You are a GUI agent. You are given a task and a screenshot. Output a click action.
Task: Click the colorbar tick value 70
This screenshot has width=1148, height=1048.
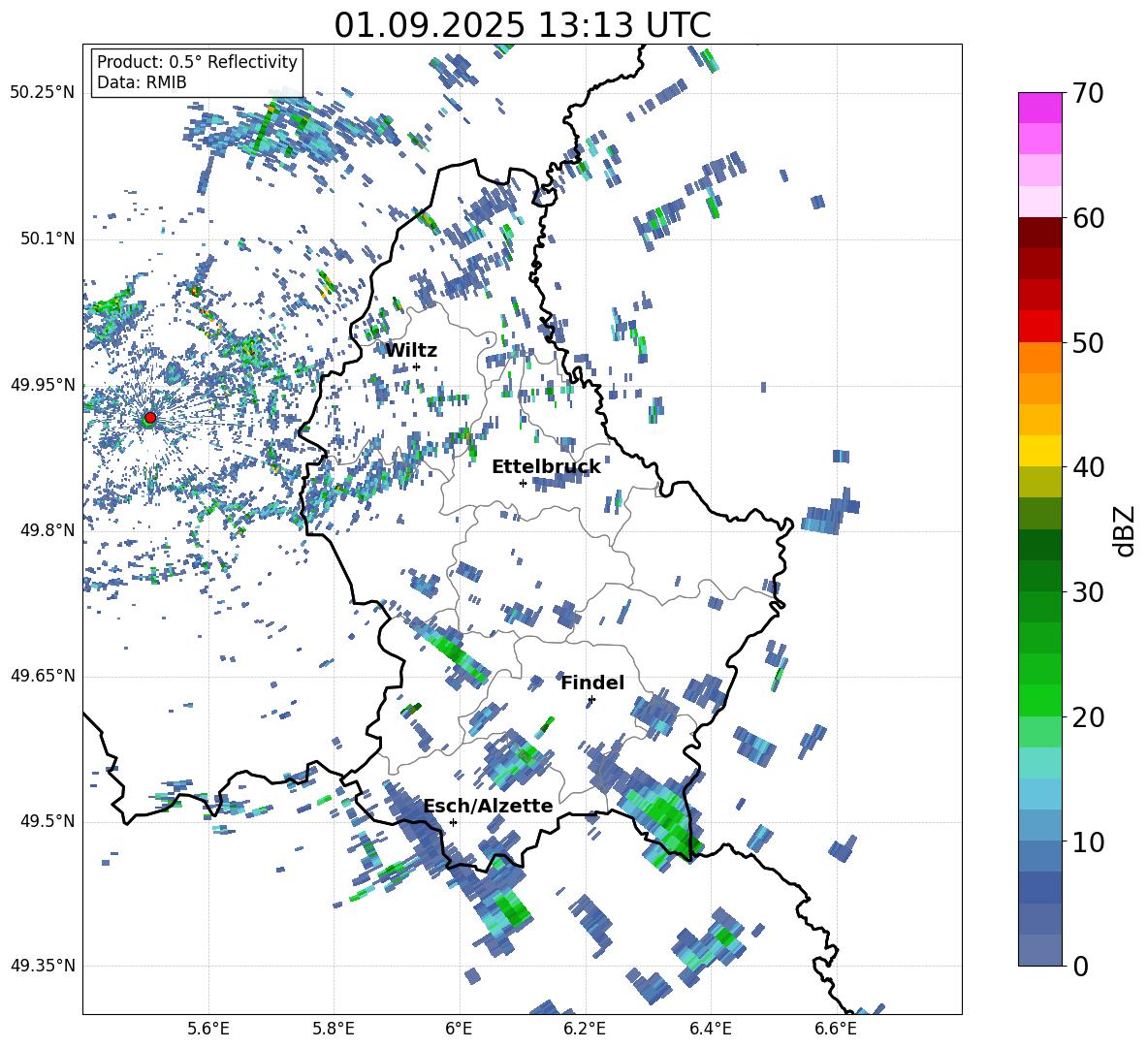[x=1088, y=93]
